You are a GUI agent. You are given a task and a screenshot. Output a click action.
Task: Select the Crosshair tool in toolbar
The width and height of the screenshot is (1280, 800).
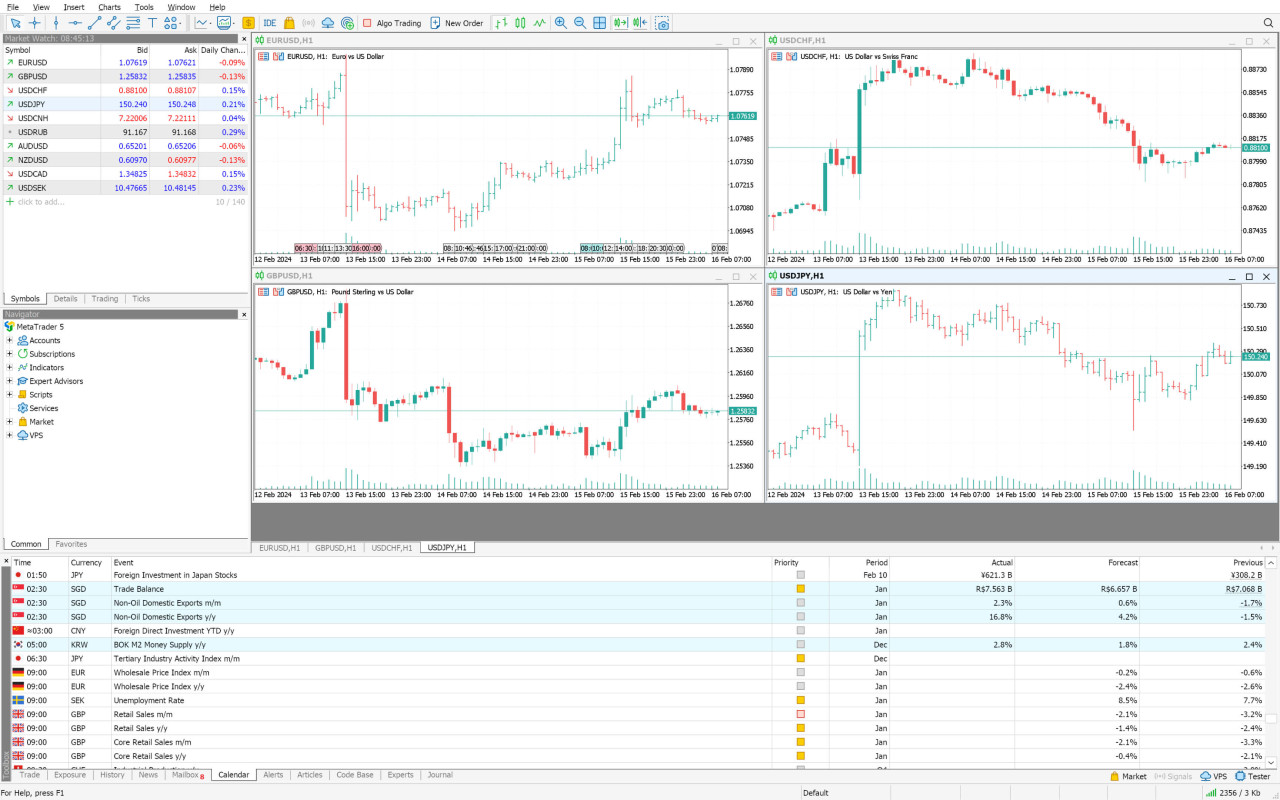(35, 23)
